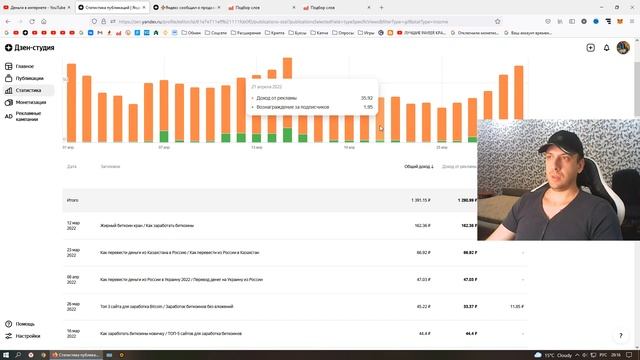Click the round question mark help button
Screen dimensions: 640x360
pos(621,336)
